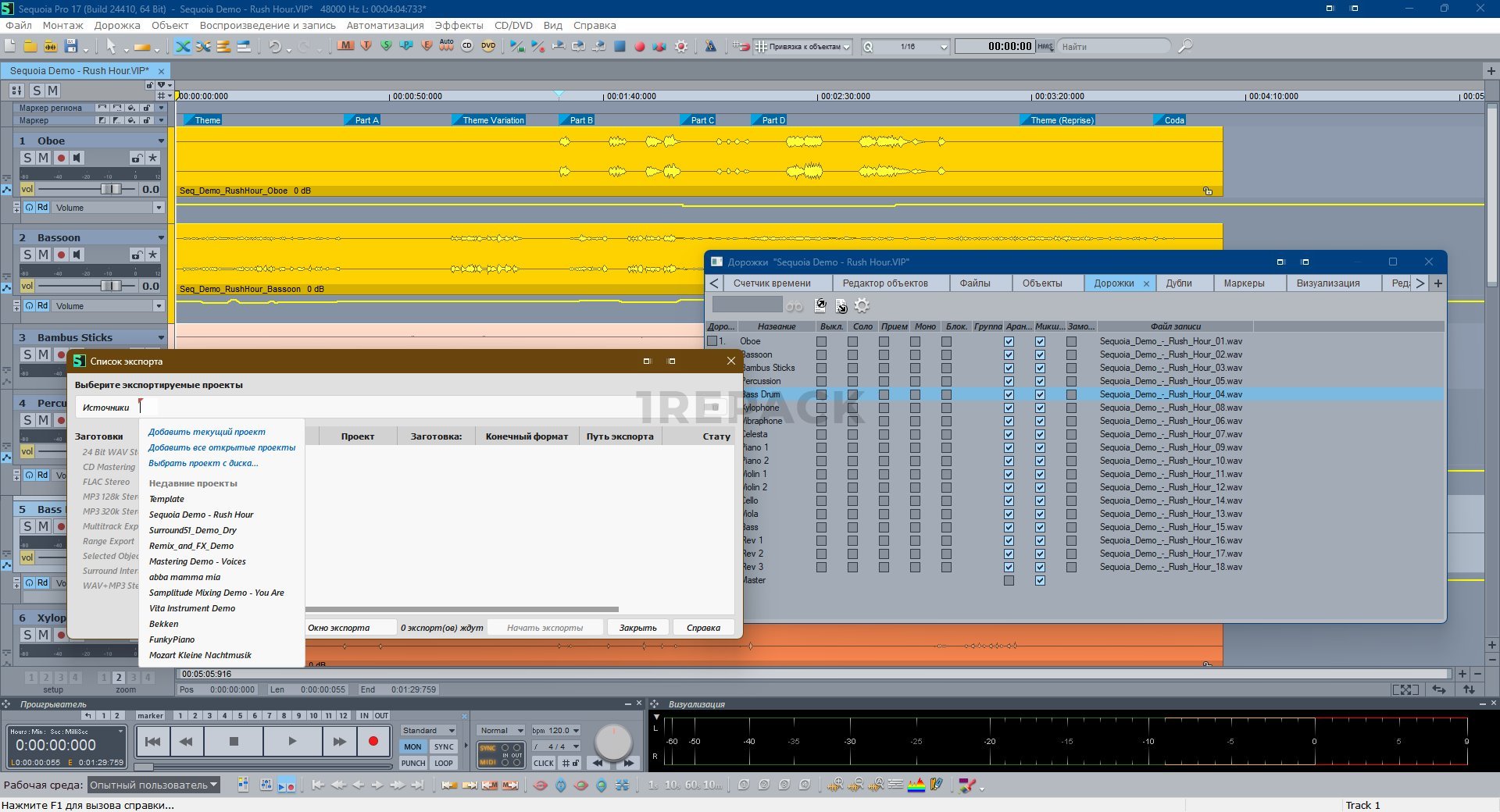Click the 'Part B' timeline marker
The image size is (1500, 812).
[581, 120]
